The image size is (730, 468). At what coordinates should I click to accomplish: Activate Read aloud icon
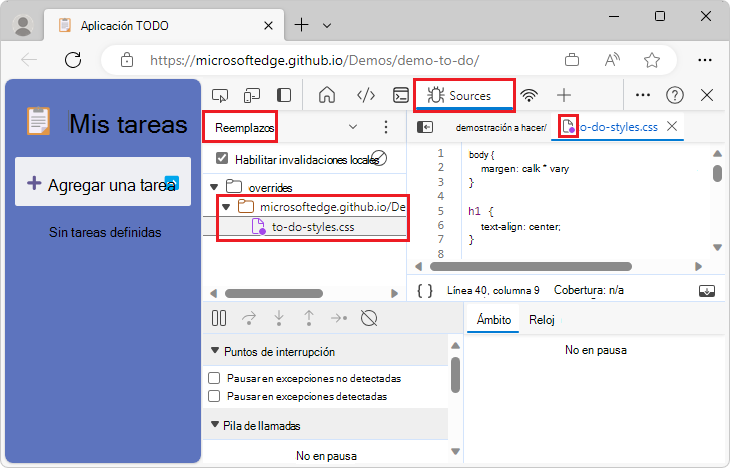(x=612, y=60)
